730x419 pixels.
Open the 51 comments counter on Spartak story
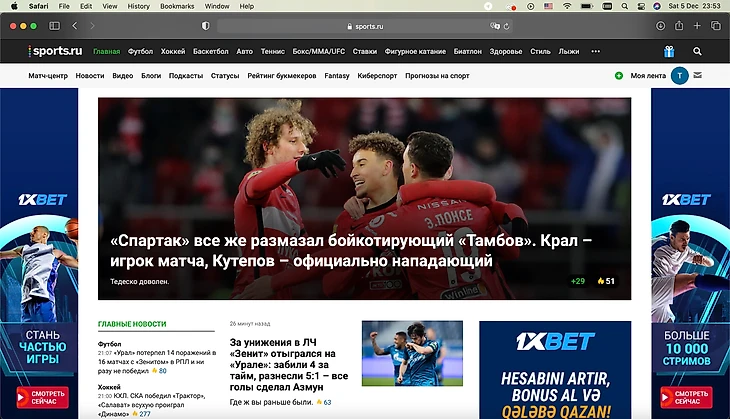point(606,281)
